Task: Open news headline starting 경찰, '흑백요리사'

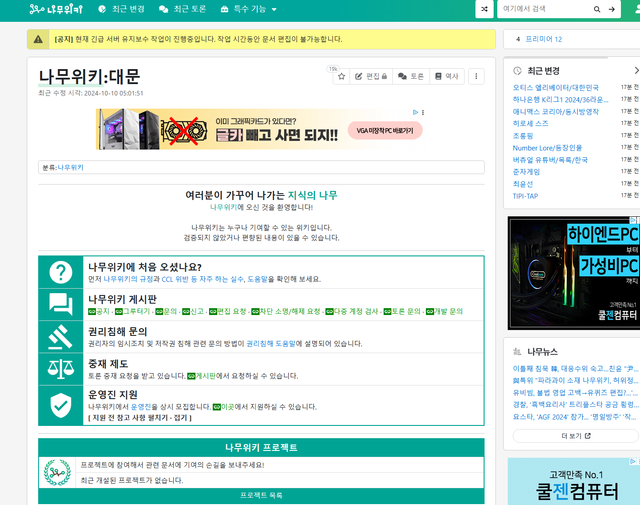Action: pyautogui.click(x=576, y=405)
